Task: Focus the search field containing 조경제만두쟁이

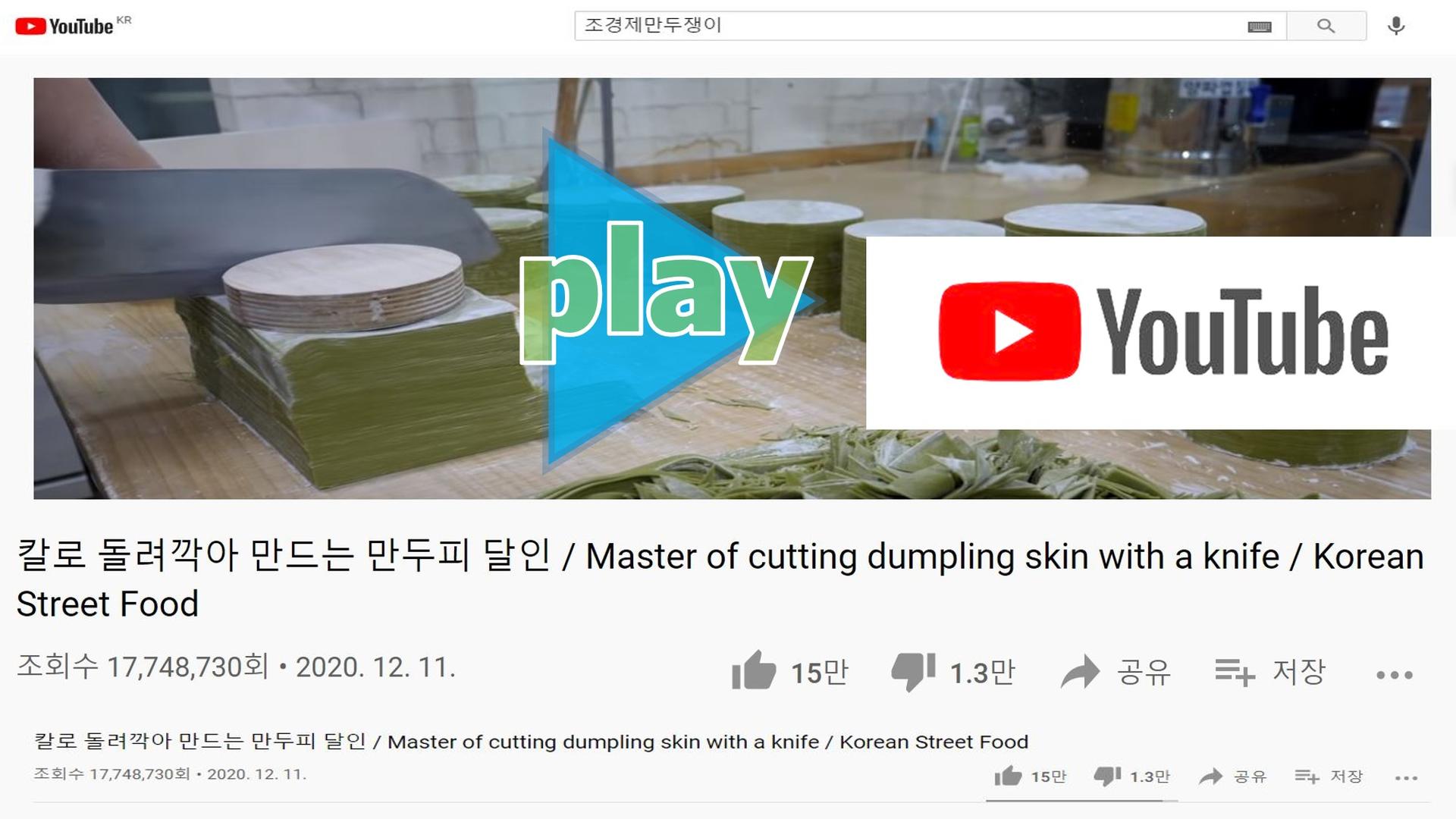Action: tap(910, 26)
